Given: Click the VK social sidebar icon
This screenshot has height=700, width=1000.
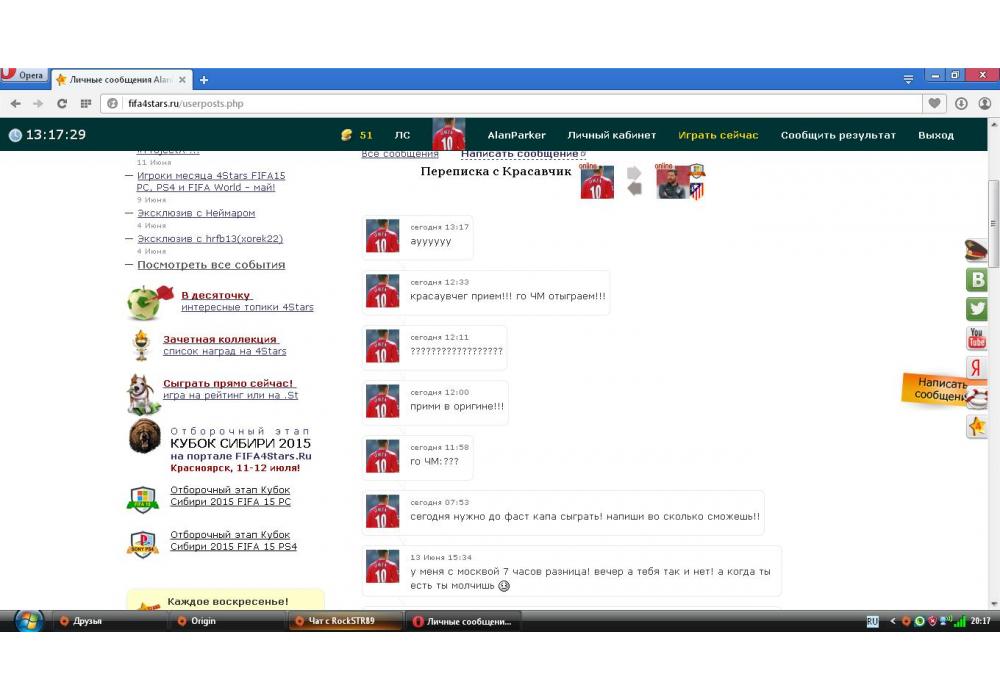Looking at the screenshot, I should point(977,280).
